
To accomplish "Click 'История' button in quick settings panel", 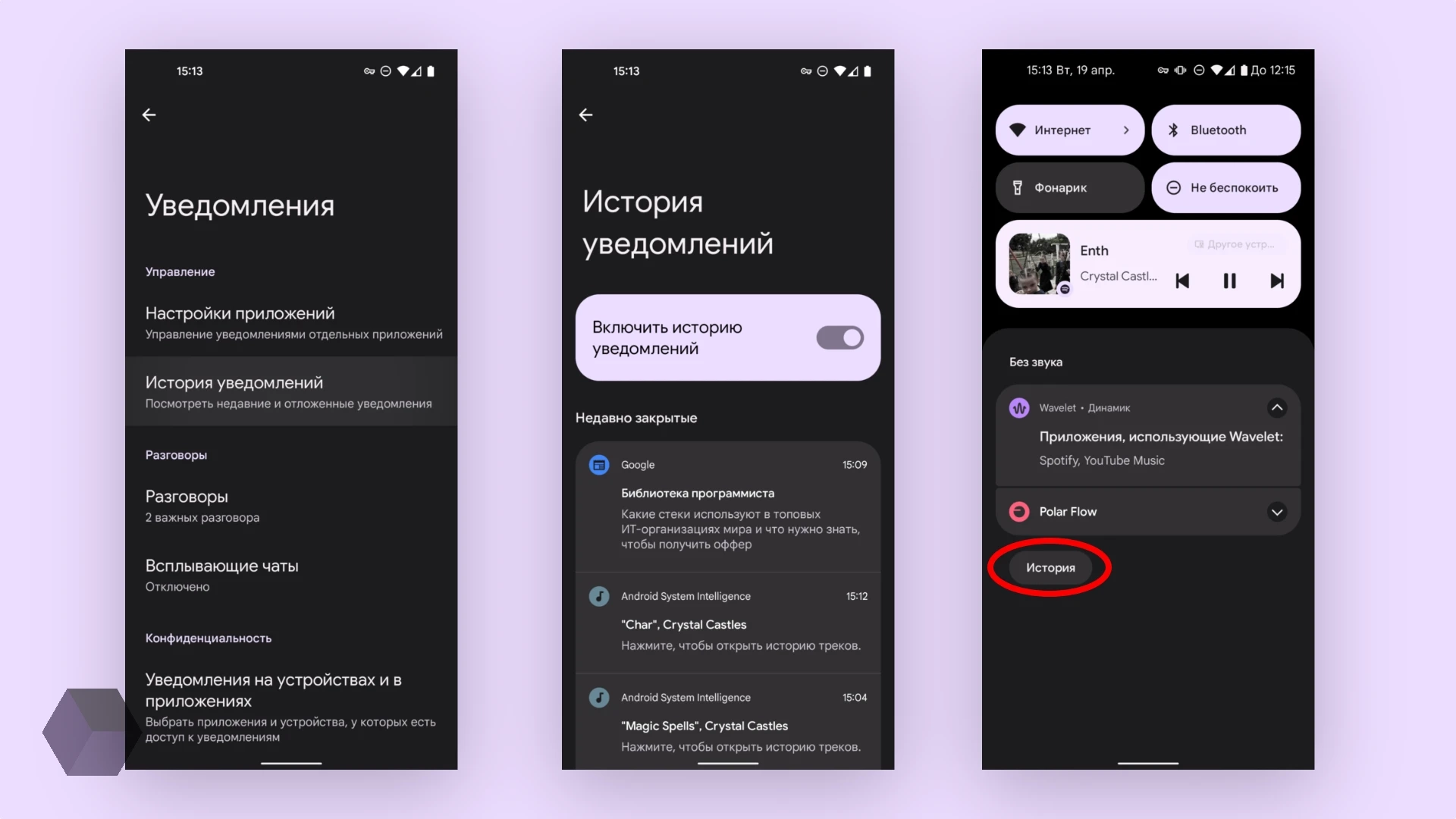I will coord(1049,567).
